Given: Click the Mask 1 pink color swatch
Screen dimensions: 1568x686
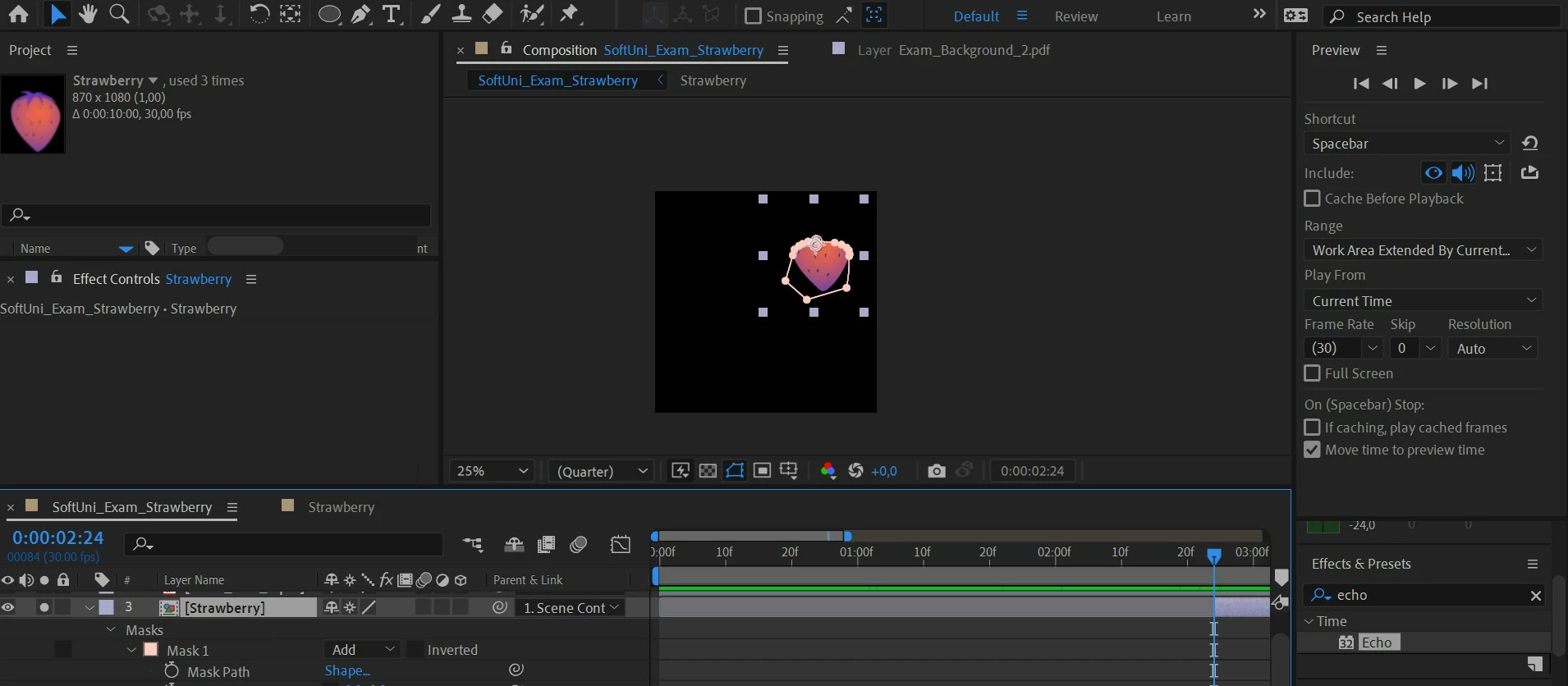Looking at the screenshot, I should [151, 650].
